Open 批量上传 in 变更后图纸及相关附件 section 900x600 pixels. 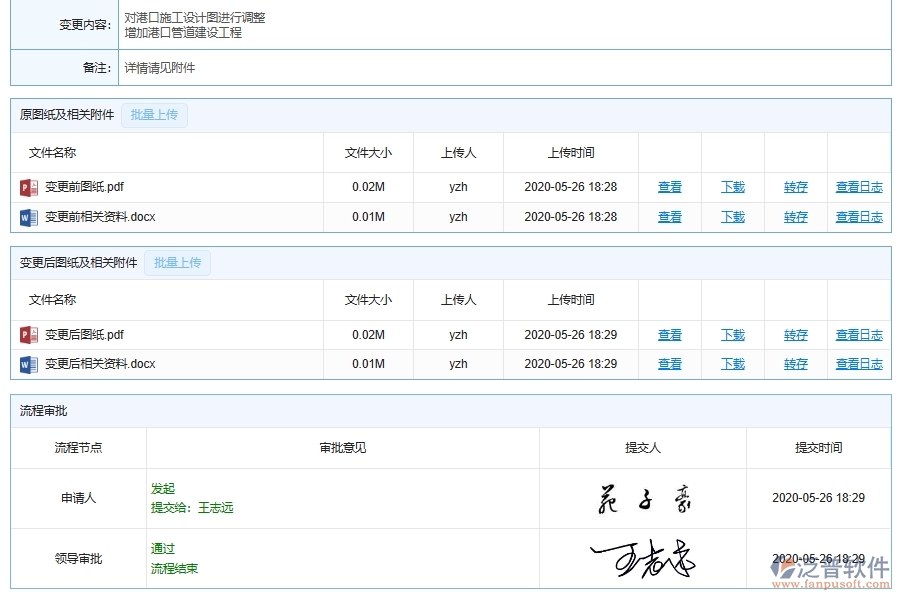(178, 262)
